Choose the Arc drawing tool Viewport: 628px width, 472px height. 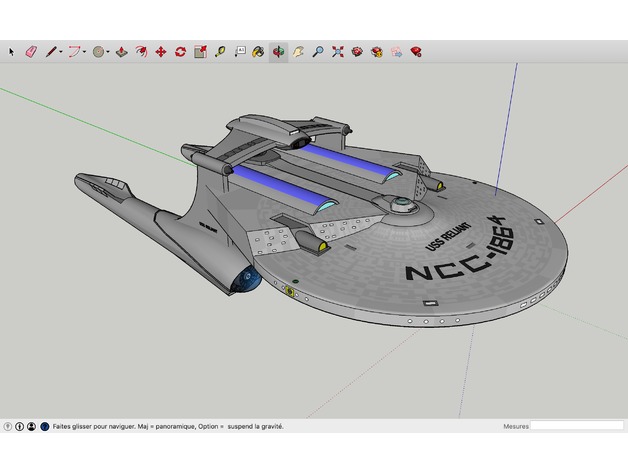74,51
